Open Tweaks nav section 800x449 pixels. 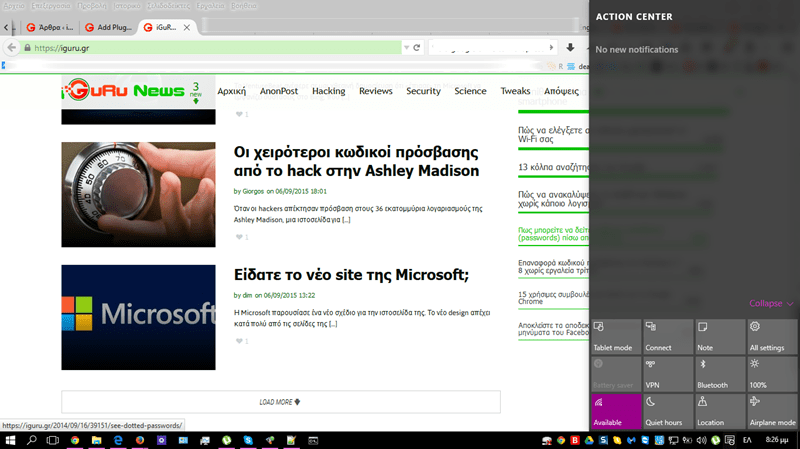tap(515, 91)
